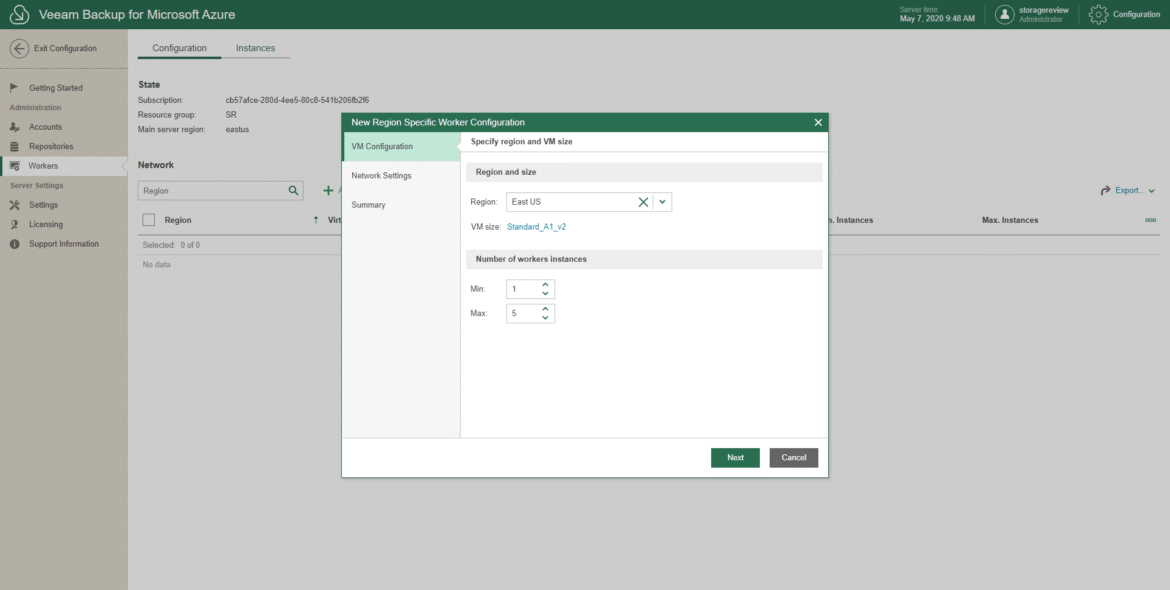Image resolution: width=1170 pixels, height=590 pixels.
Task: Click the Export... button label
Action: 1130,191
